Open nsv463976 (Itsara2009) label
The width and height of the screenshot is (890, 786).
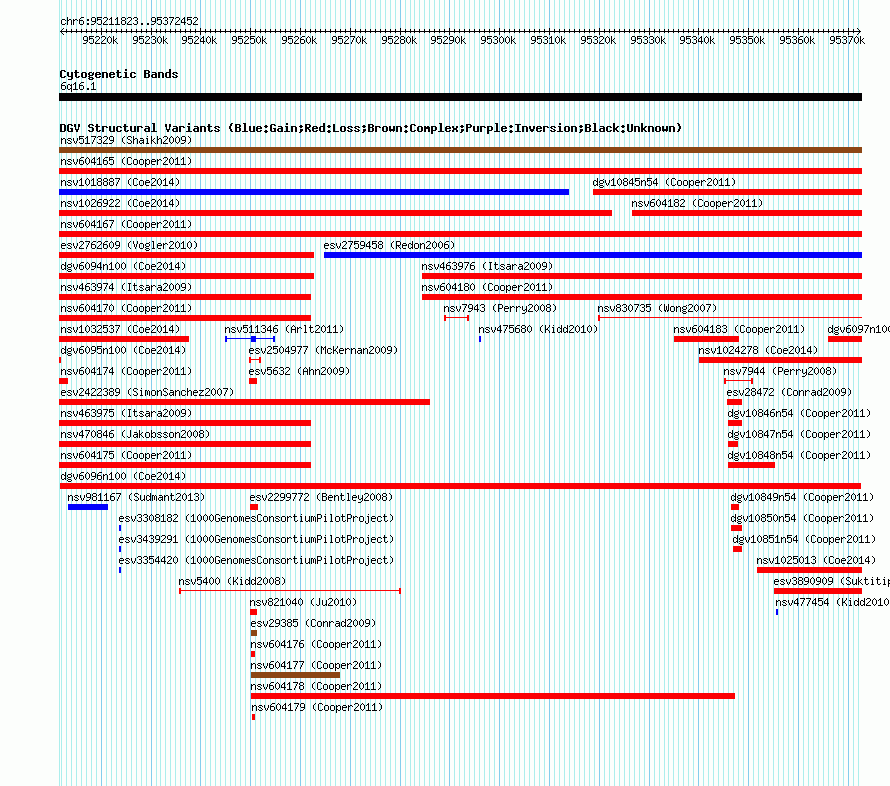coord(487,266)
